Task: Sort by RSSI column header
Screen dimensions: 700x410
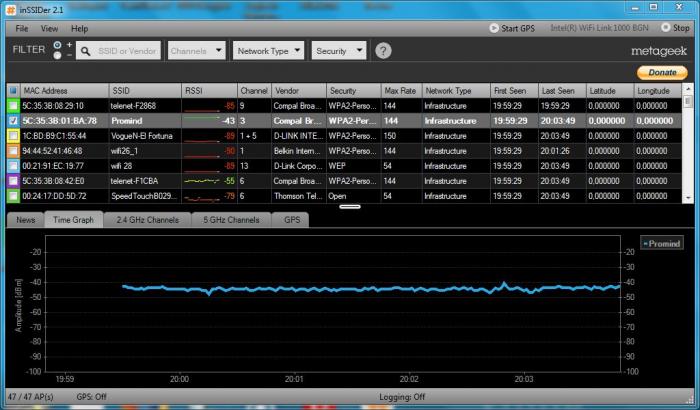Action: 209,91
